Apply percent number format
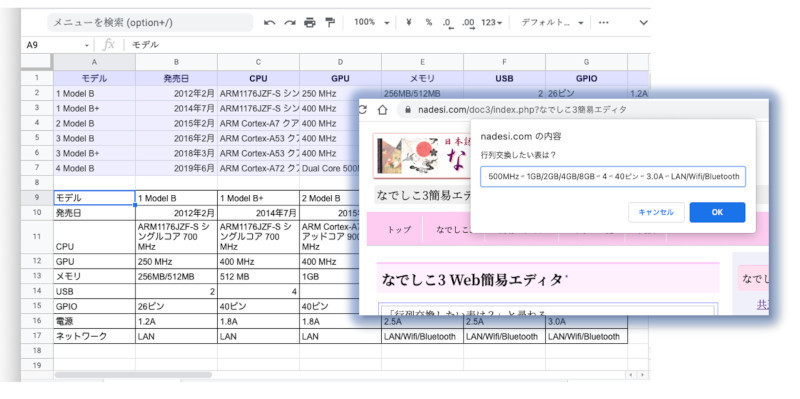Screen dimensions: 800x399 pos(429,22)
